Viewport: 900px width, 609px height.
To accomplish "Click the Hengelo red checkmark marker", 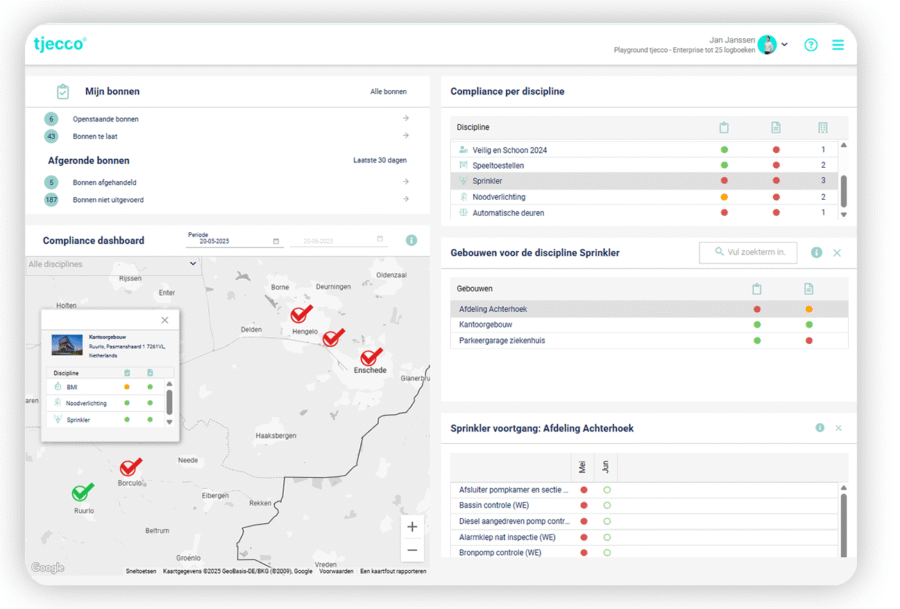I will tap(301, 314).
